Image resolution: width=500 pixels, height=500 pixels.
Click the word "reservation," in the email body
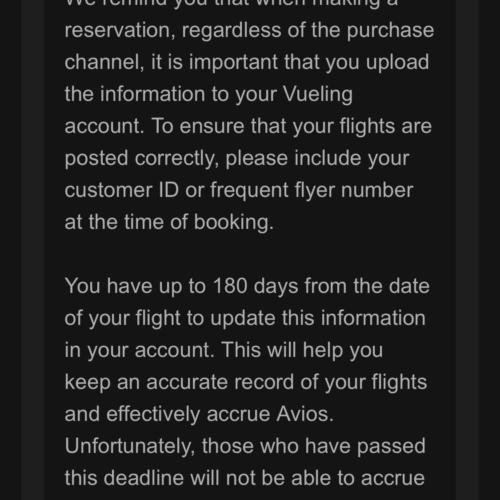[x=120, y=31]
